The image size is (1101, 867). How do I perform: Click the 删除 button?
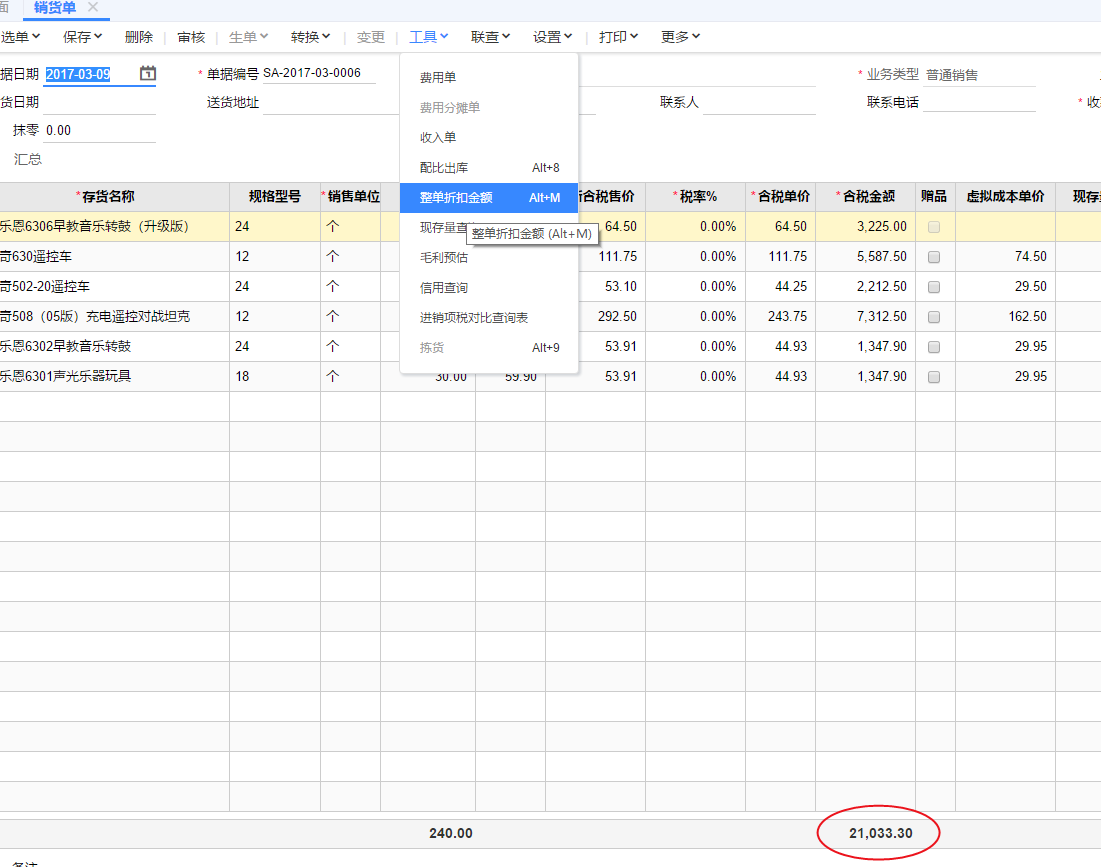(x=139, y=37)
